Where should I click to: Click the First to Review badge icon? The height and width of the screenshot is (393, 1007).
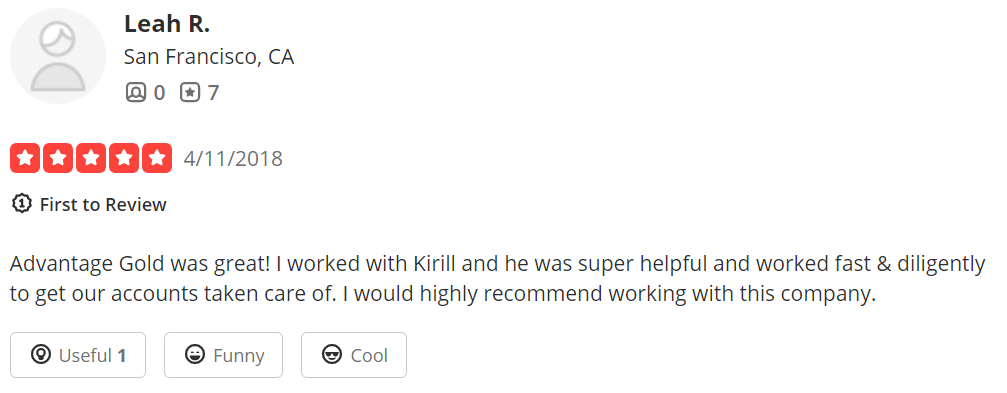pos(22,204)
